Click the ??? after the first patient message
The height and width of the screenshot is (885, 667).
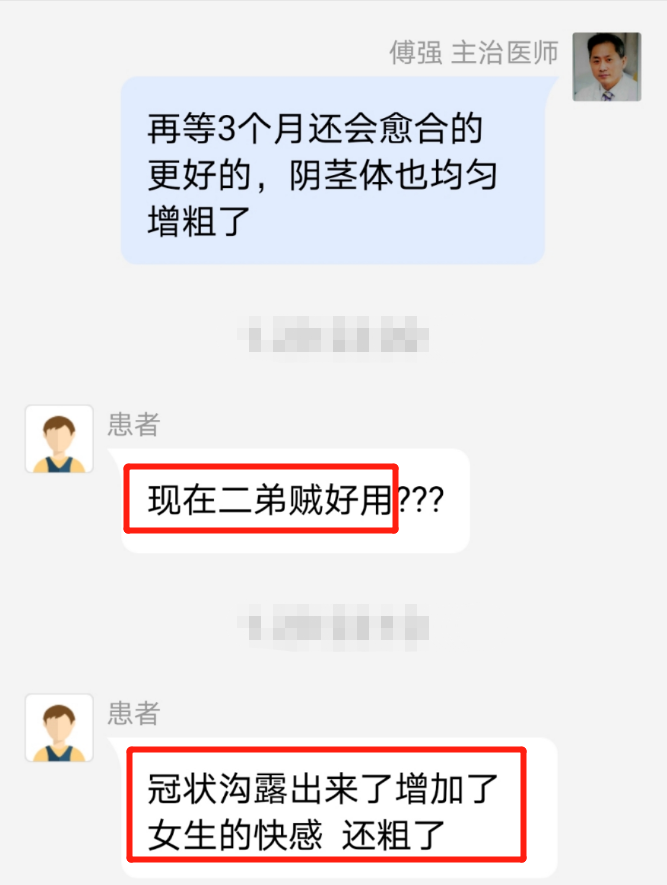(x=421, y=500)
